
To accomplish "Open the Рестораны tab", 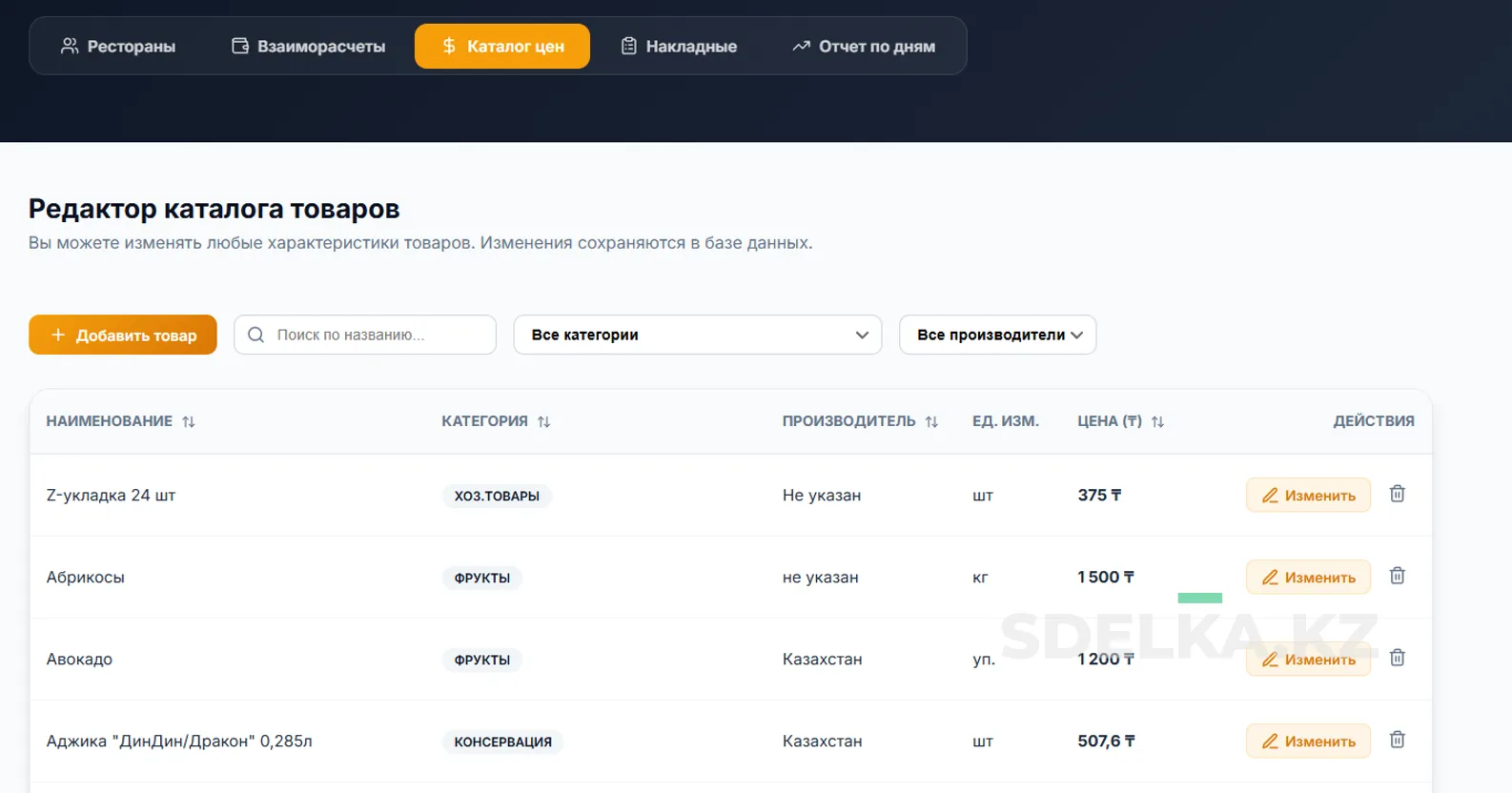I will [118, 46].
